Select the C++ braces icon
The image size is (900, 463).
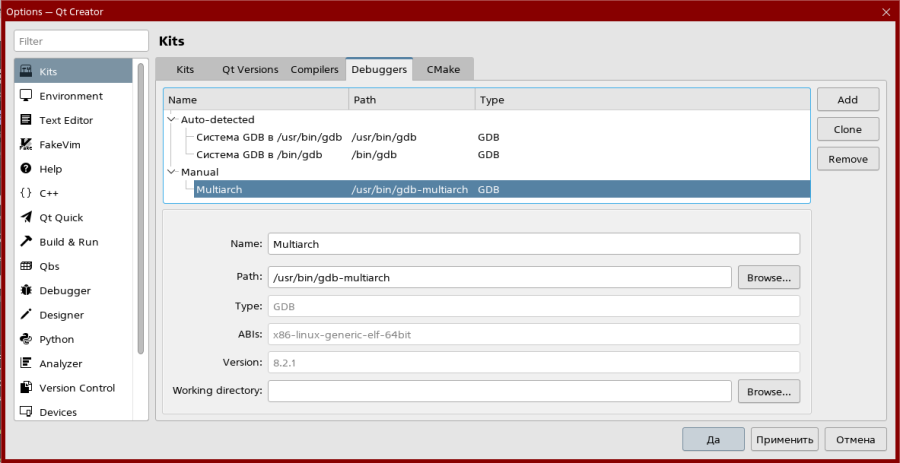click(x=27, y=193)
